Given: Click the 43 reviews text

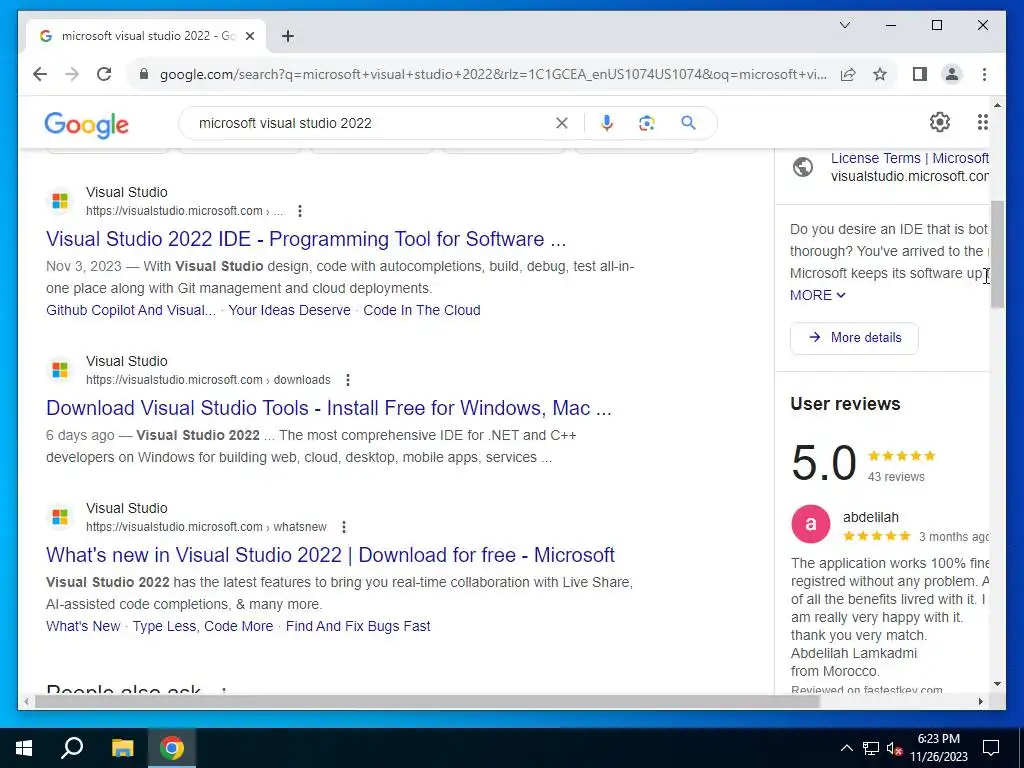Looking at the screenshot, I should [x=896, y=477].
